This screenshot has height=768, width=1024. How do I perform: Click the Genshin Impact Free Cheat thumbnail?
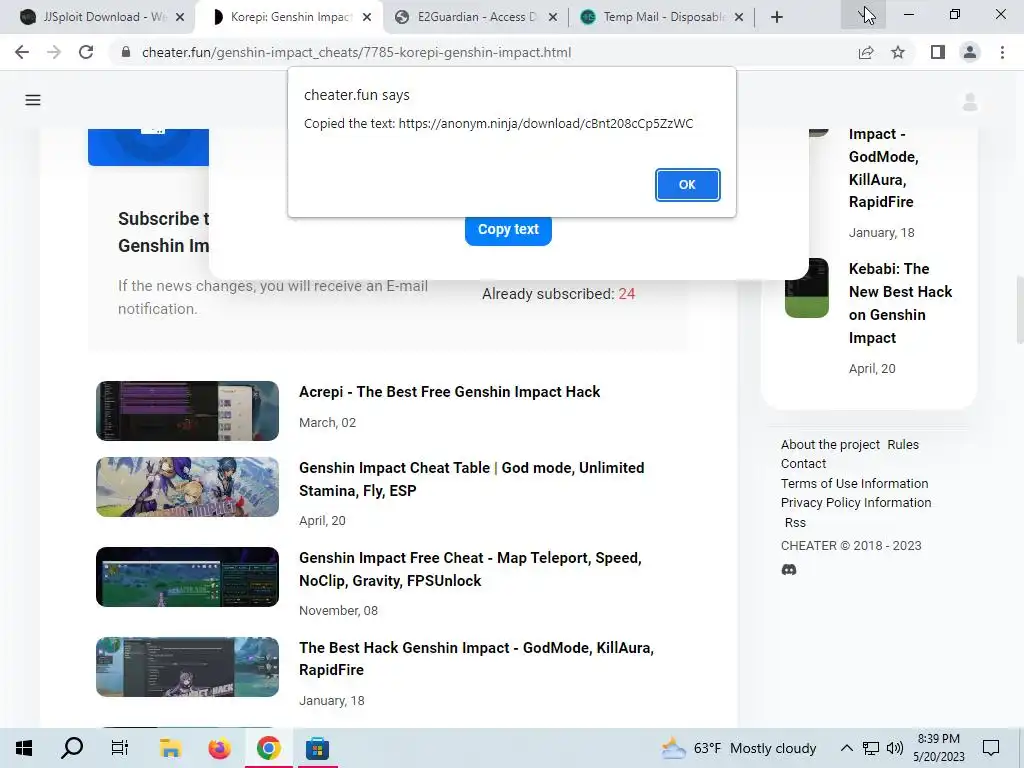187,577
